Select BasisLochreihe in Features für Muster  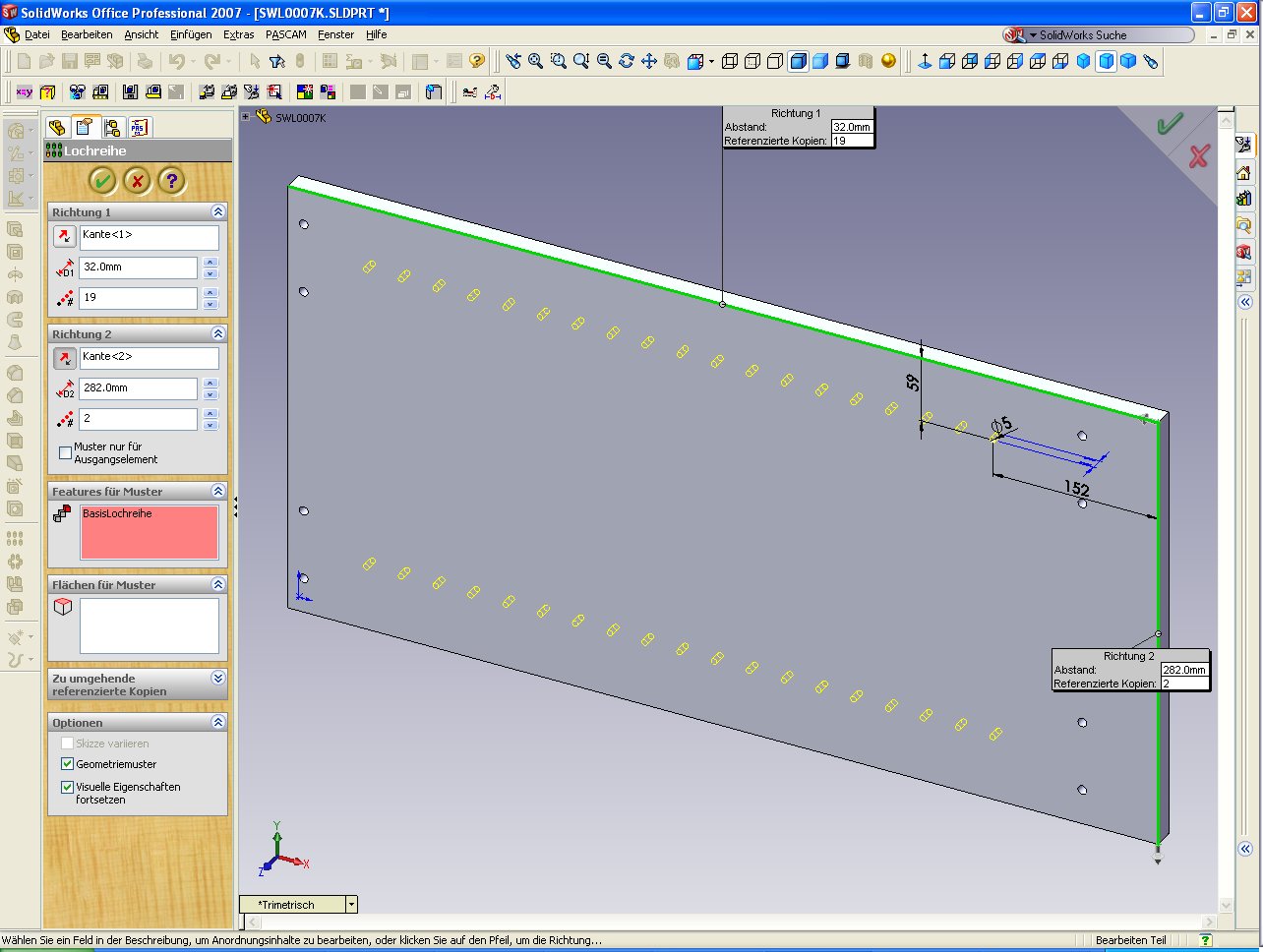117,513
